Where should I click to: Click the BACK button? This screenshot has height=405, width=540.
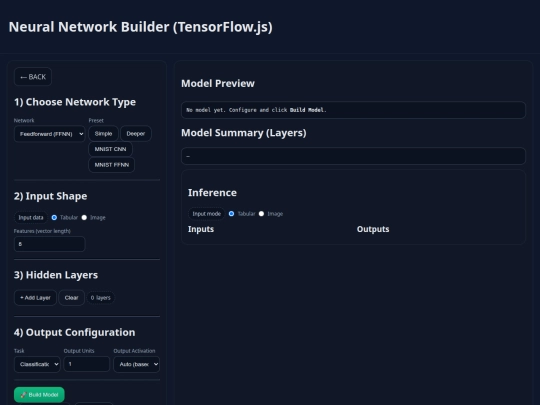pyautogui.click(x=33, y=77)
